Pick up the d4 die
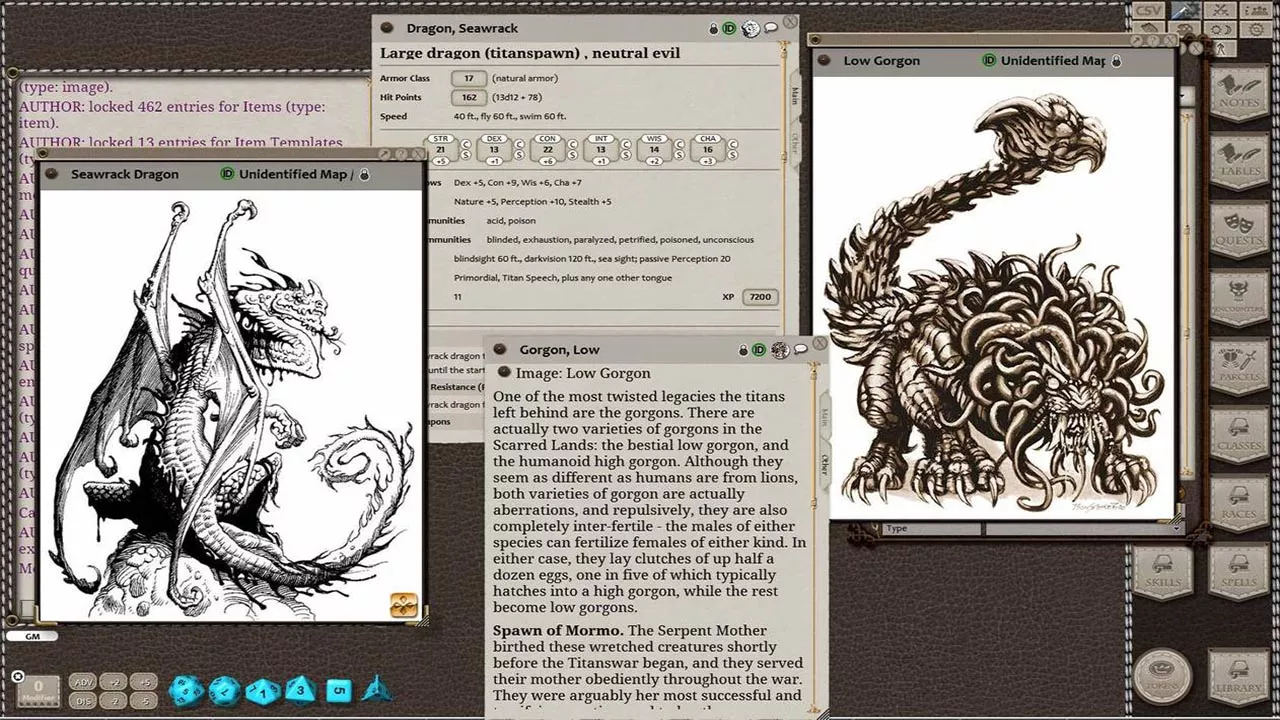The width and height of the screenshot is (1280, 720). pyautogui.click(x=376, y=688)
